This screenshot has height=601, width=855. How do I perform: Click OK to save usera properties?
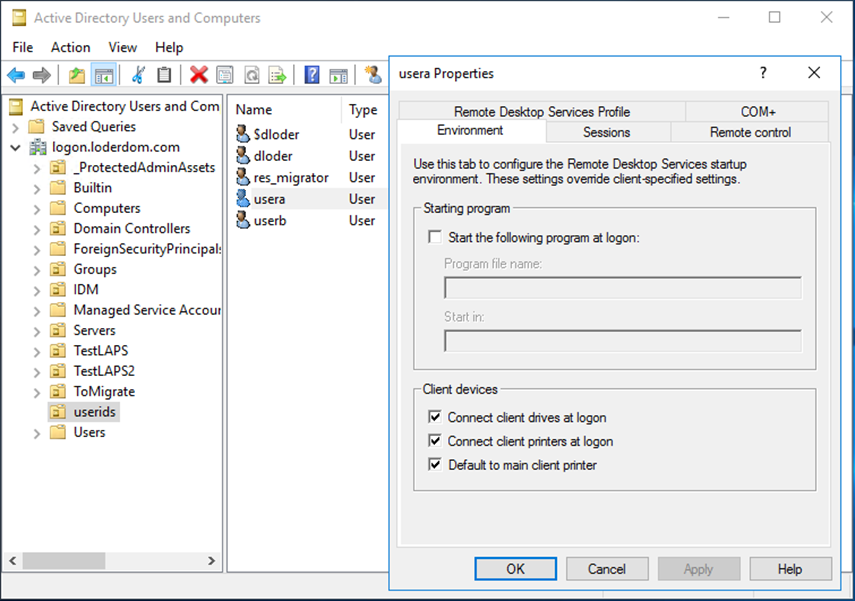(x=515, y=568)
